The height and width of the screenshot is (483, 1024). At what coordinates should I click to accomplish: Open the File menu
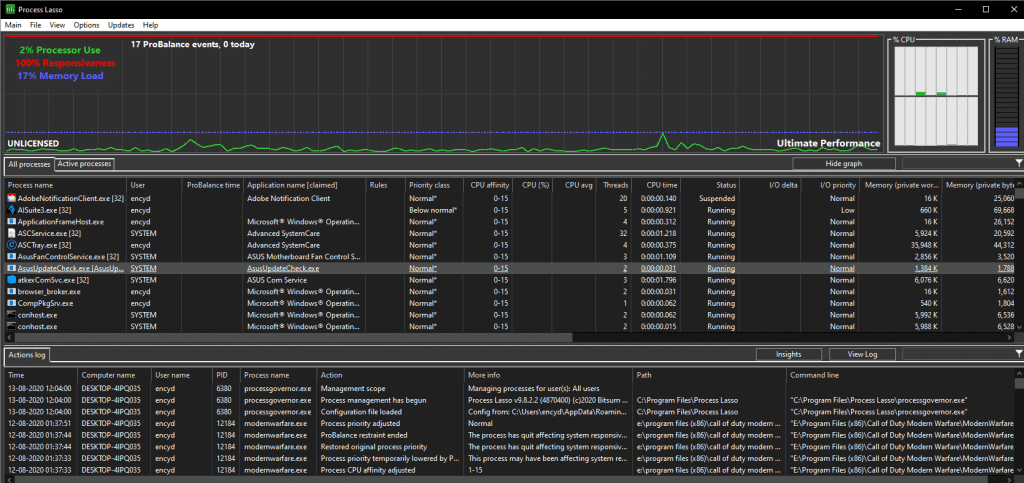click(x=35, y=25)
